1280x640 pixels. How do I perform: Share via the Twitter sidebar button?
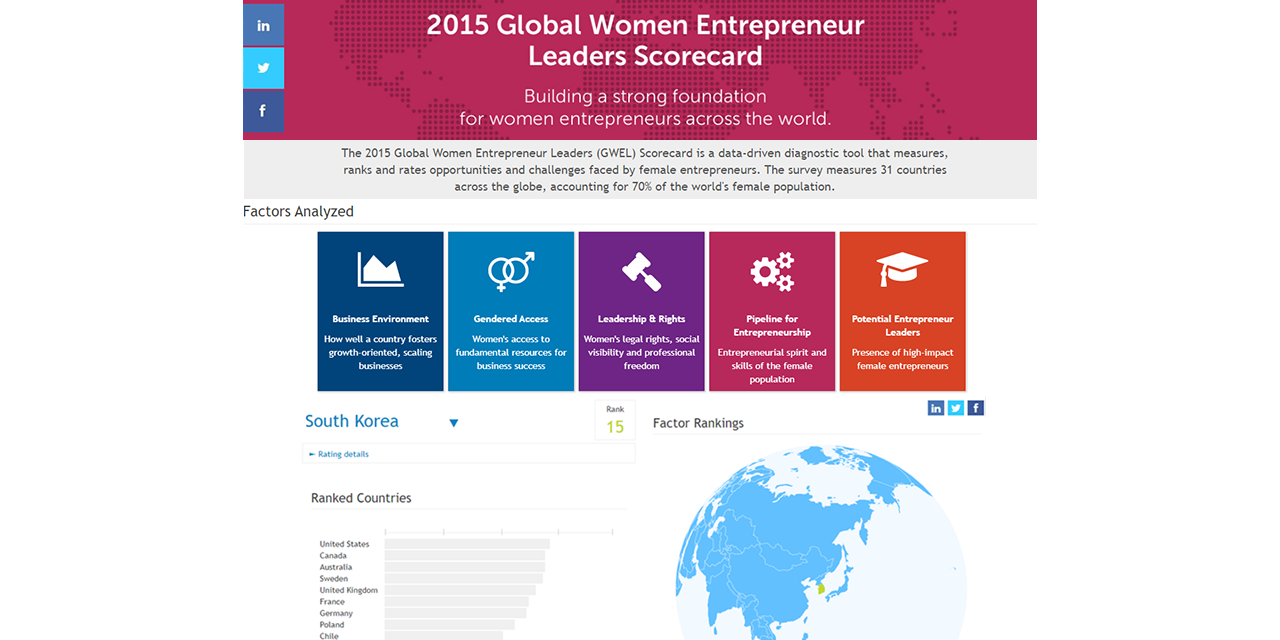[263, 68]
